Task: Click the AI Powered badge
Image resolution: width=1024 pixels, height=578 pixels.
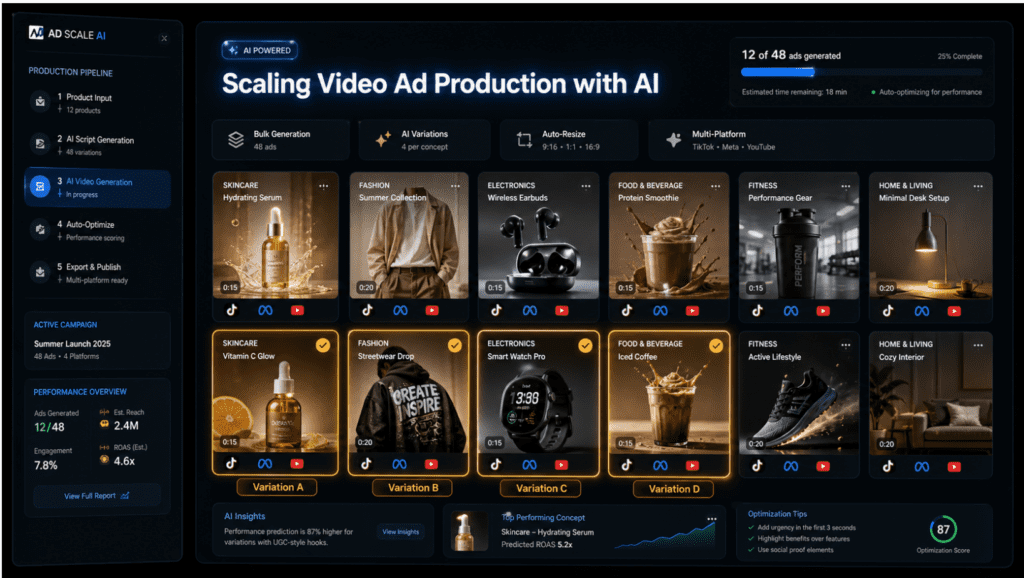Action: [x=259, y=50]
